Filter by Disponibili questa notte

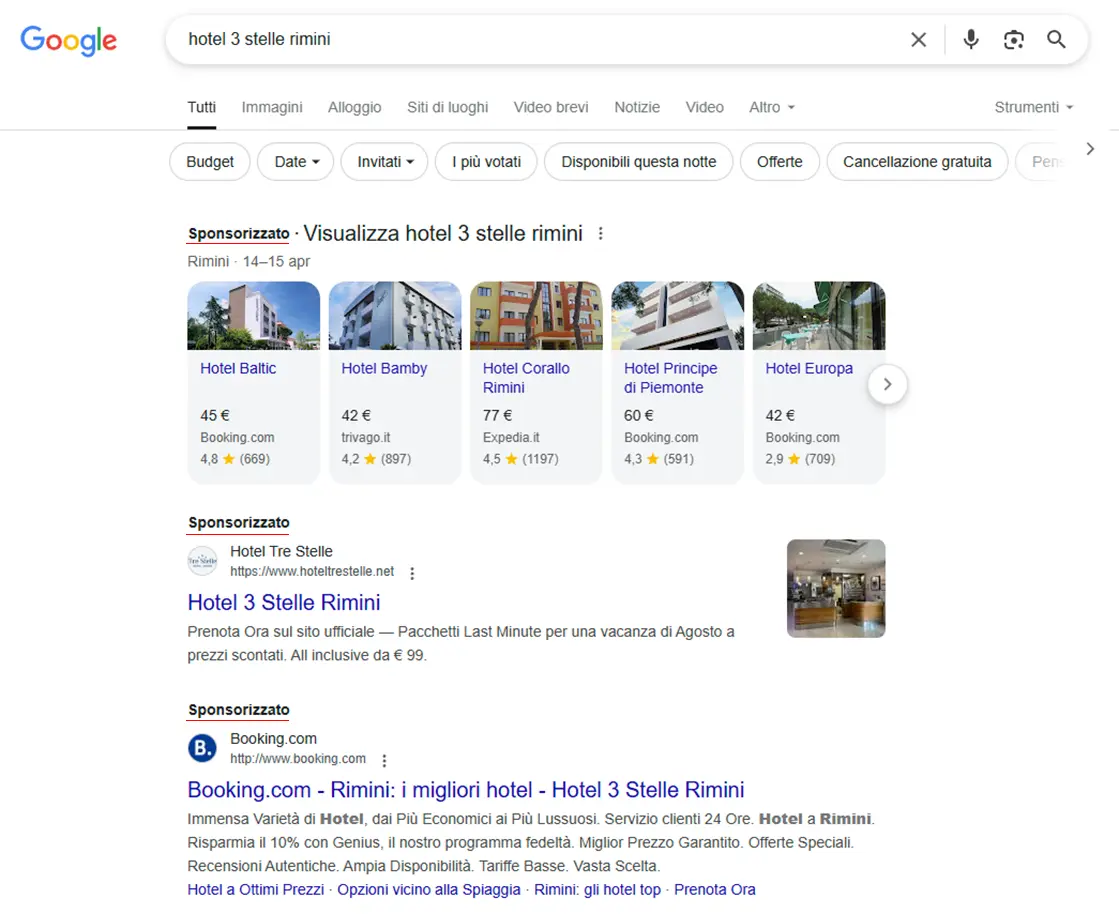(x=639, y=162)
